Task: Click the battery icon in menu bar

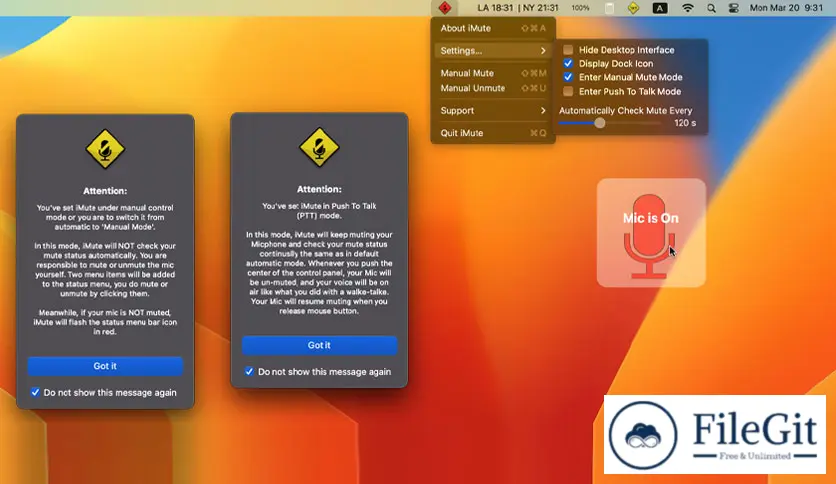Action: click(x=609, y=8)
